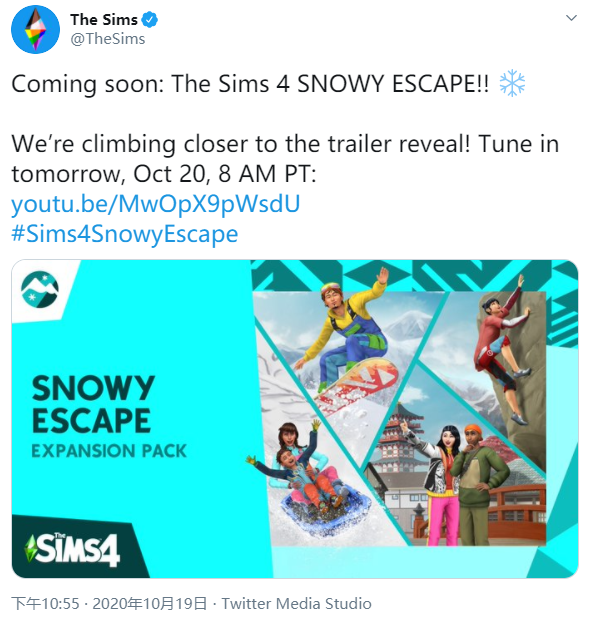
Task: Click the blue verified badge
Action: click(150, 20)
